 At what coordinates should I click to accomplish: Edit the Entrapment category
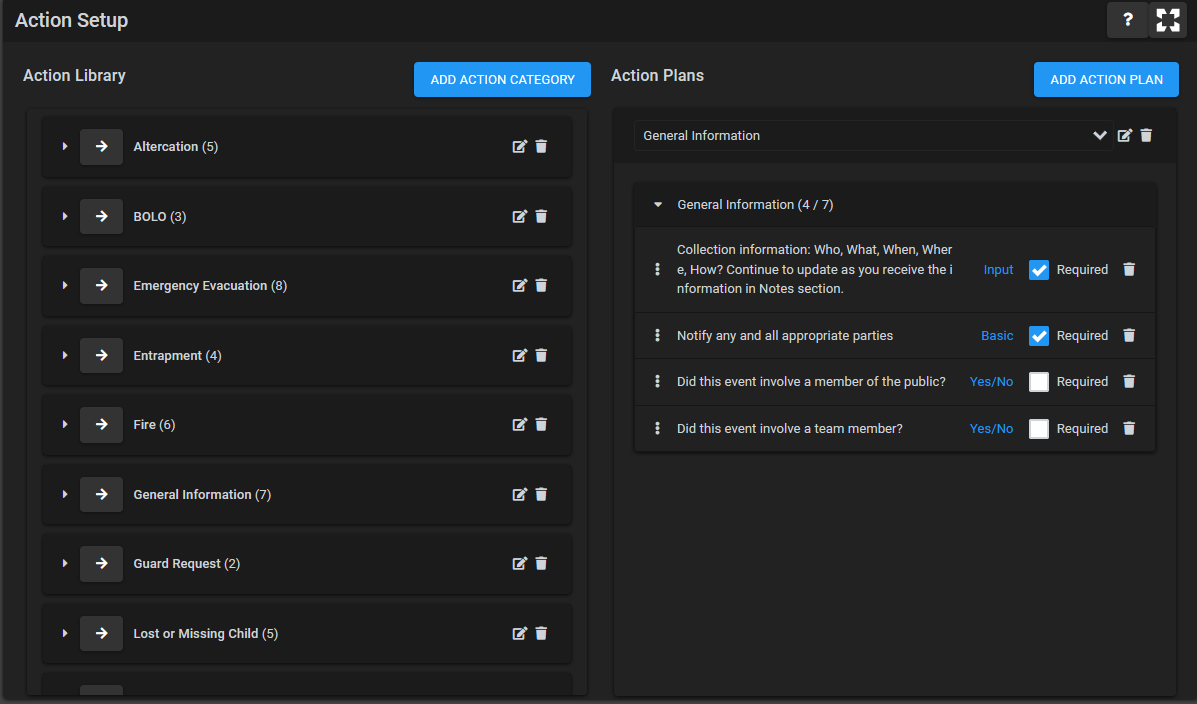click(x=519, y=356)
